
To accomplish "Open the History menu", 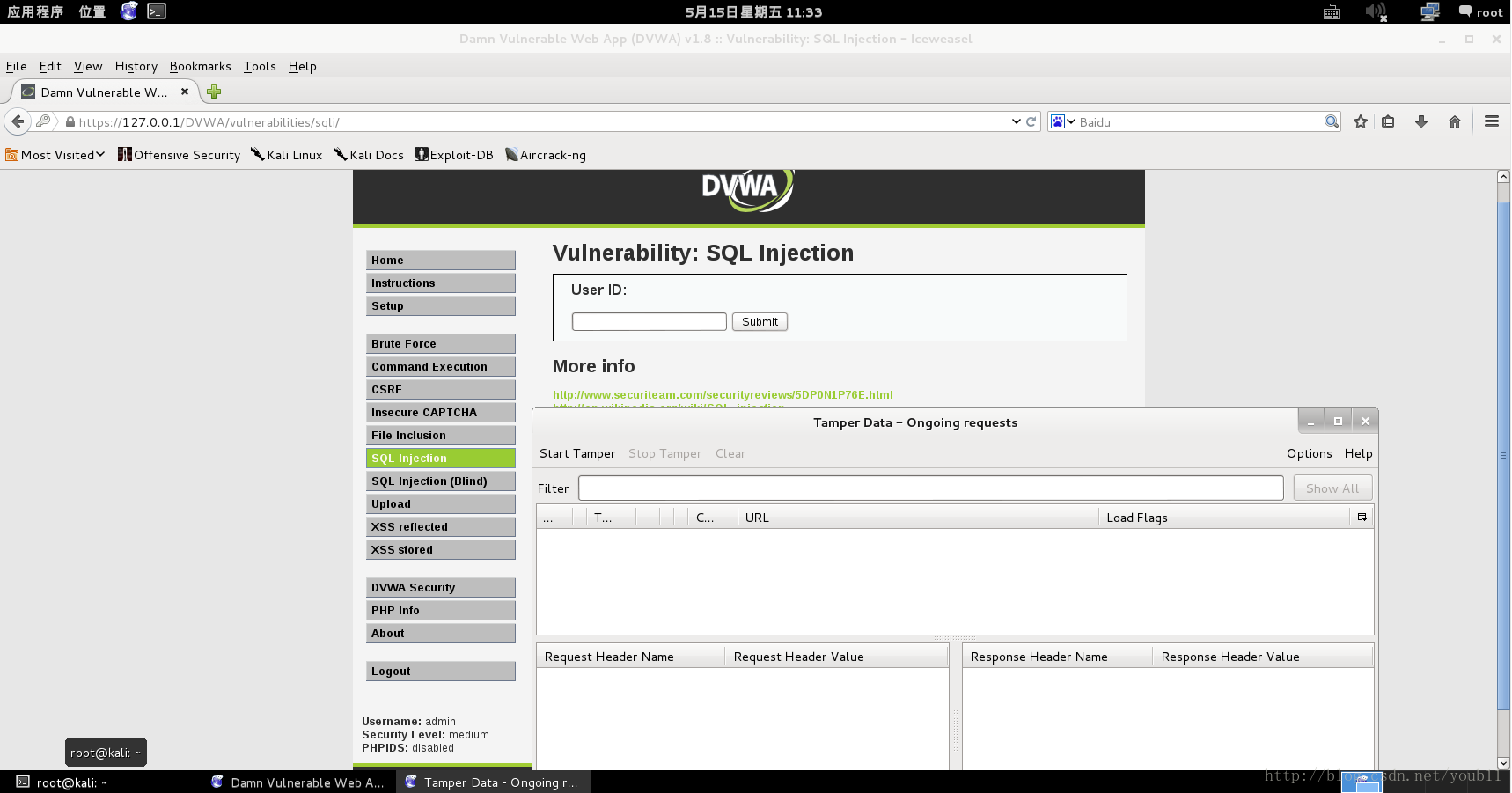I will point(136,66).
